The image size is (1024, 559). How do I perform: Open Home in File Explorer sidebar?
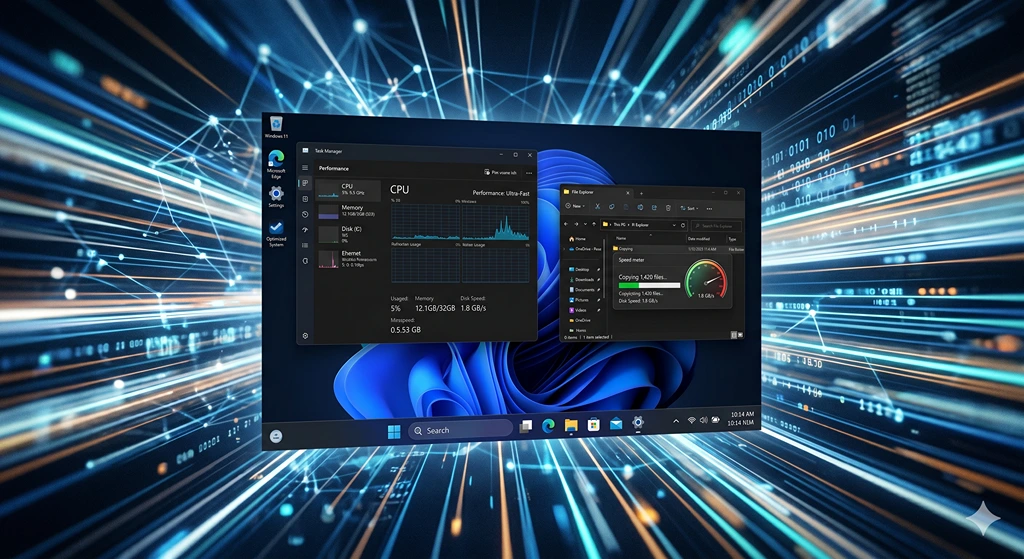[577, 239]
